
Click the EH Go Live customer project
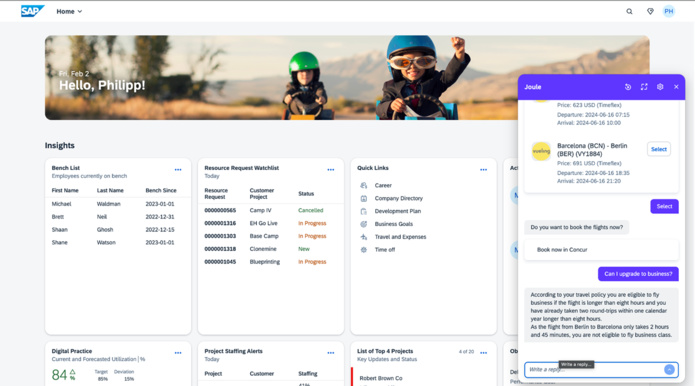(263, 223)
